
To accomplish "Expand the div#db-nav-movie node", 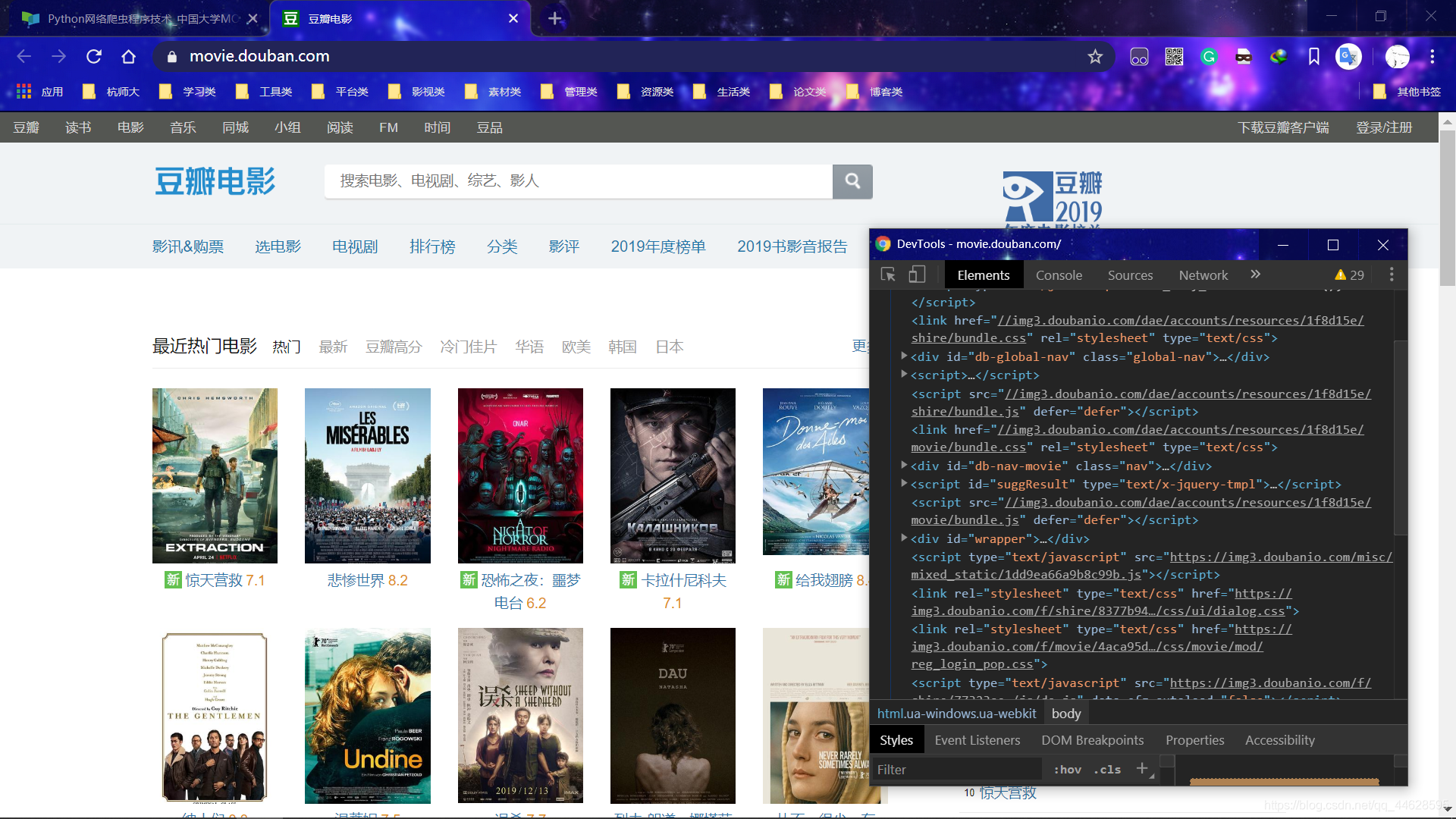I will coord(904,465).
